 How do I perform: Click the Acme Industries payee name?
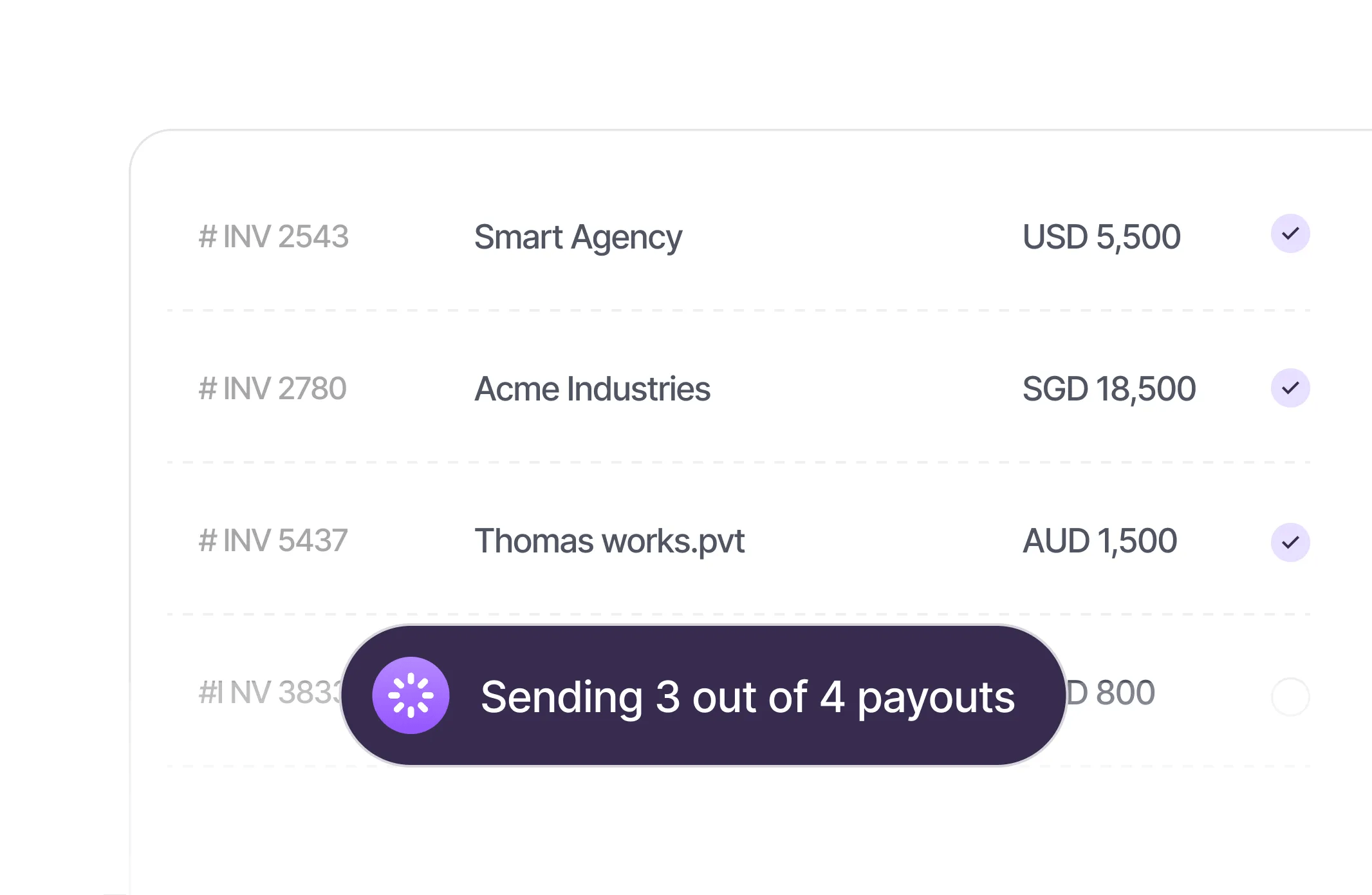coord(592,389)
